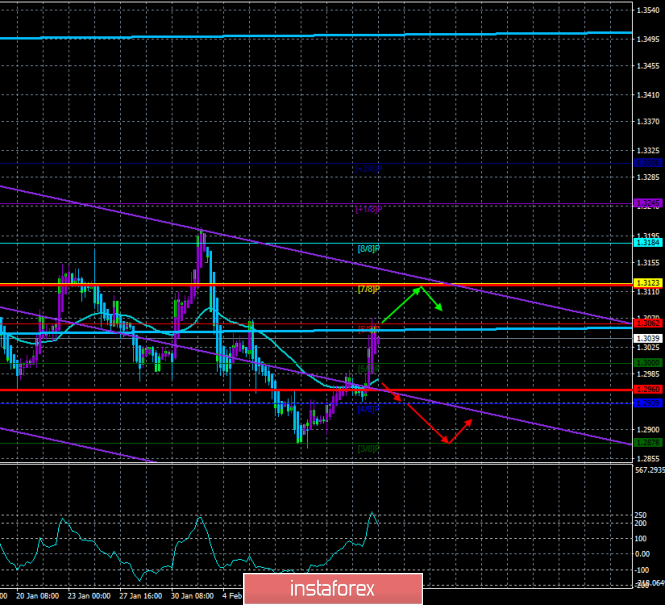Select the yellow 1.3123 level price tag
665x605 pixels.
click(x=648, y=283)
